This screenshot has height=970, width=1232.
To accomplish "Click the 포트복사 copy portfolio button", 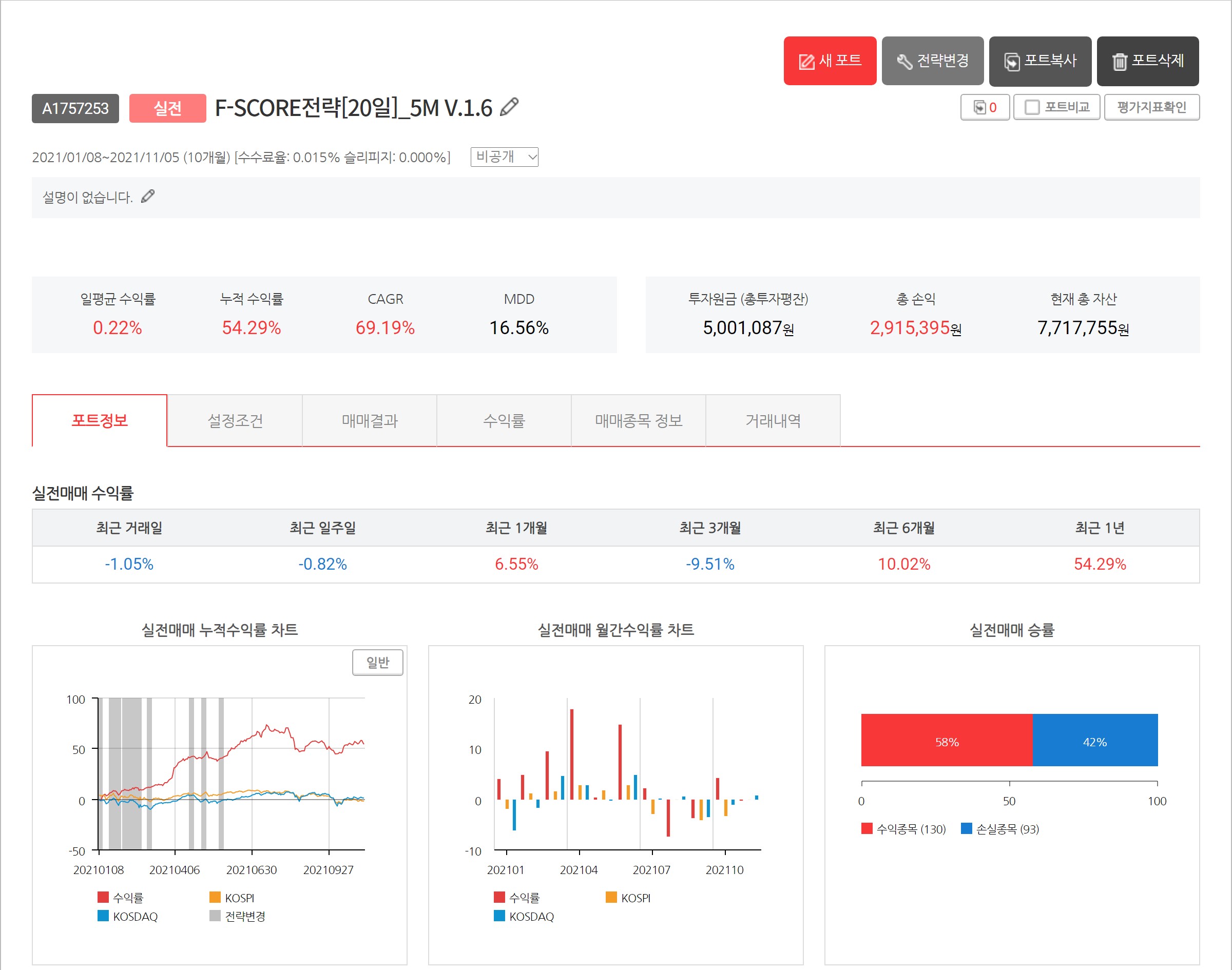I will coord(1039,61).
